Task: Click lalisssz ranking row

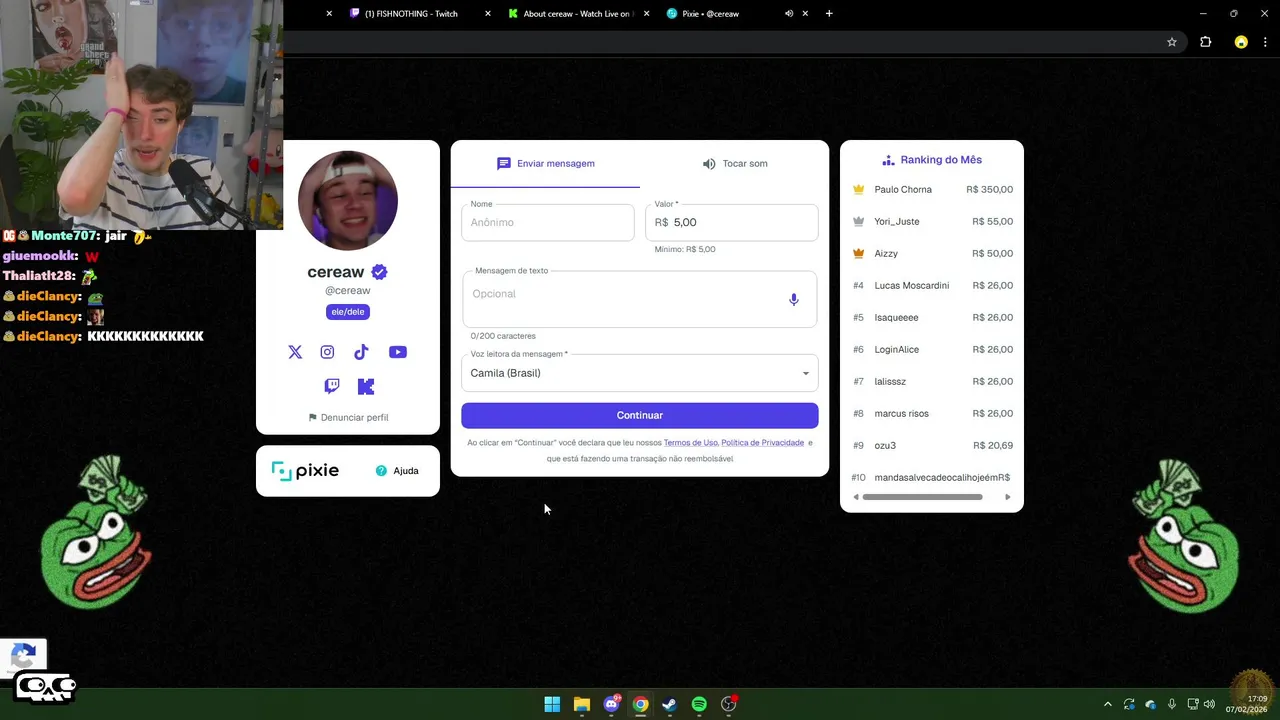Action: point(932,381)
